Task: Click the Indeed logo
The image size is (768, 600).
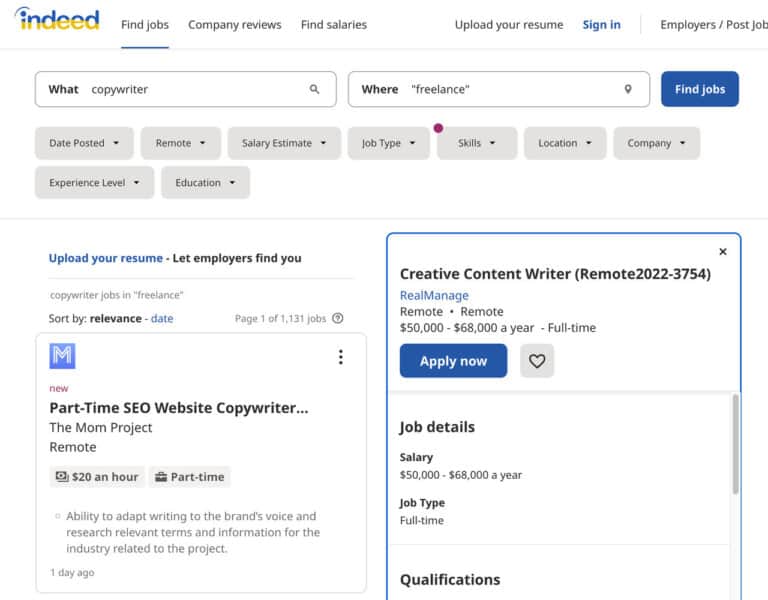Action: click(x=57, y=20)
